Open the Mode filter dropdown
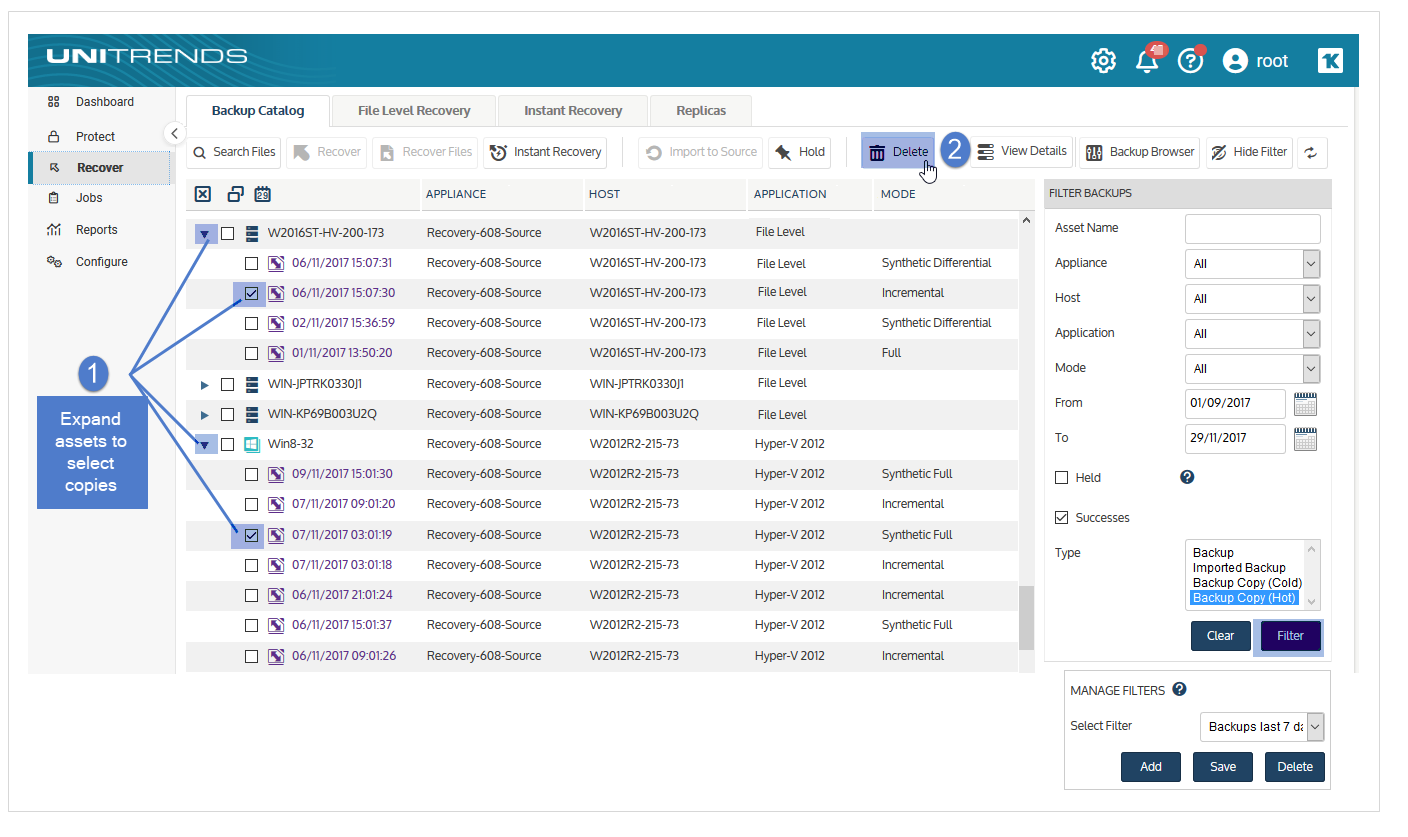The image size is (1408, 837). pos(1252,369)
